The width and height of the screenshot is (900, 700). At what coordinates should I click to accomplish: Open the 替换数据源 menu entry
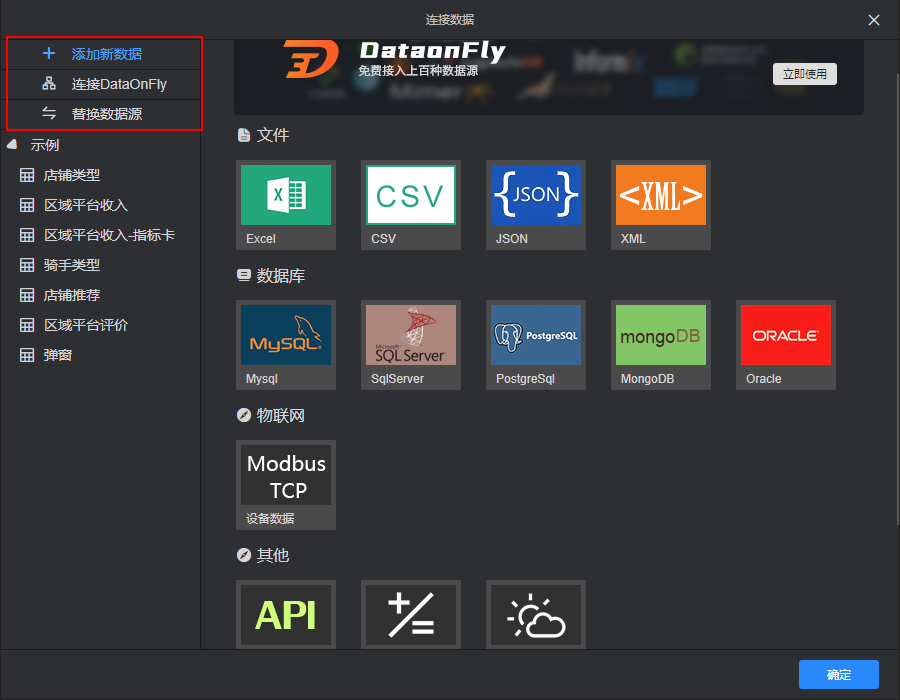pos(104,114)
